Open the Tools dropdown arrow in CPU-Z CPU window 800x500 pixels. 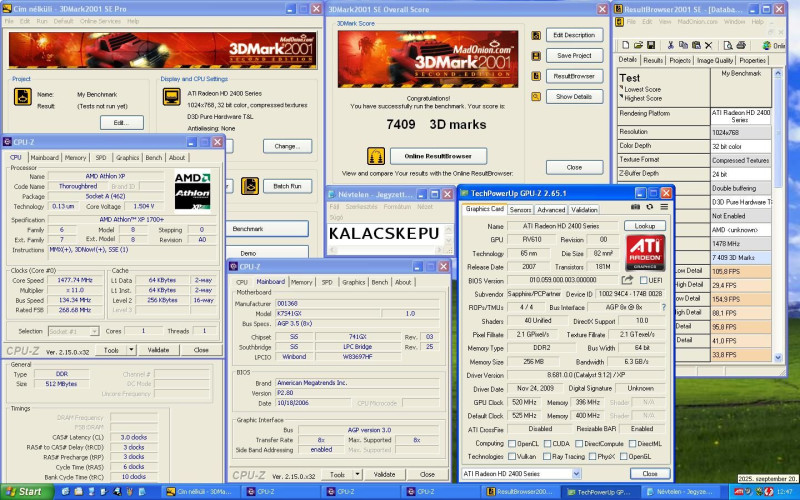tap(132, 350)
